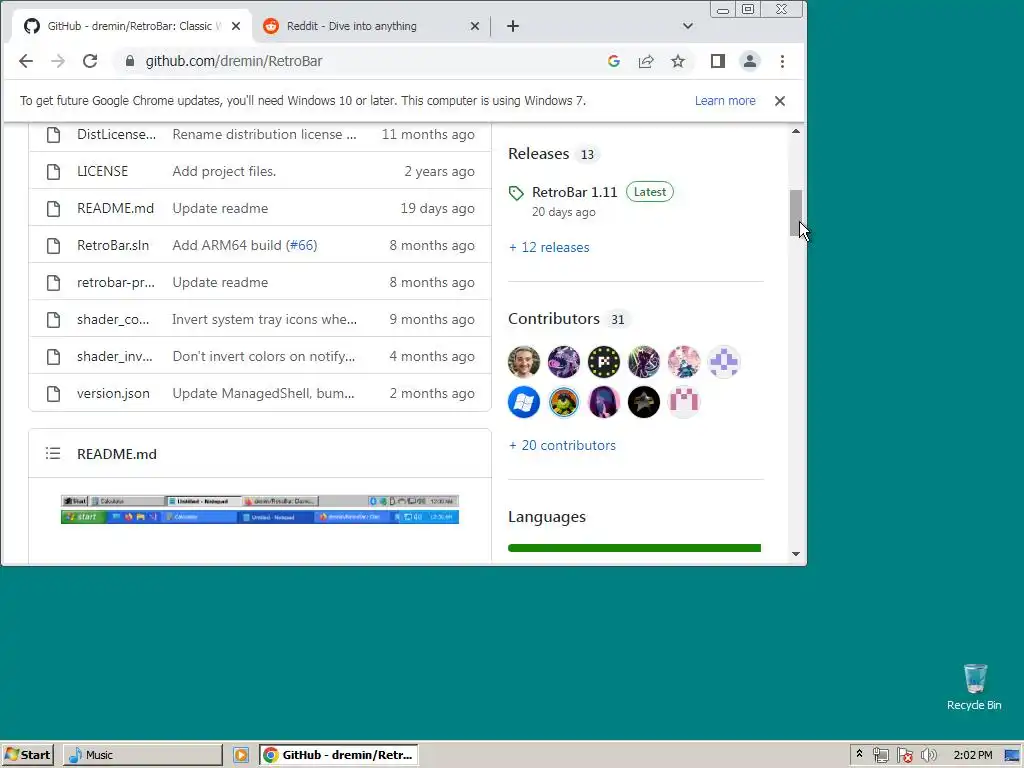
Task: Open tab search chevron
Action: (x=688, y=26)
